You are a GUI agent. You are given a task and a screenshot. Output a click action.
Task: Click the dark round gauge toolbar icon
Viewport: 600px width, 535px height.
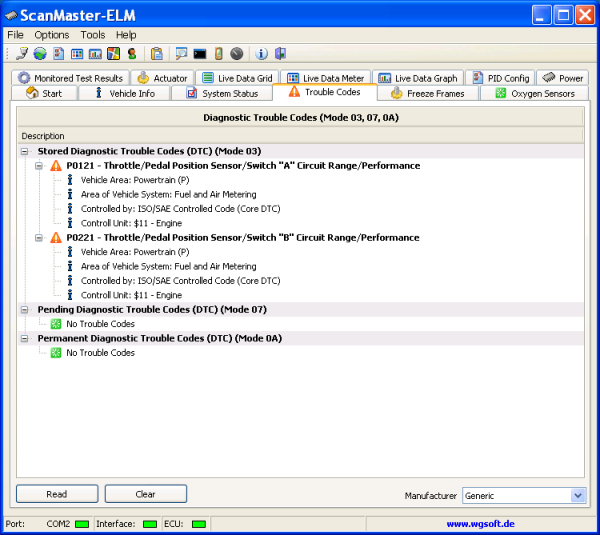point(237,54)
